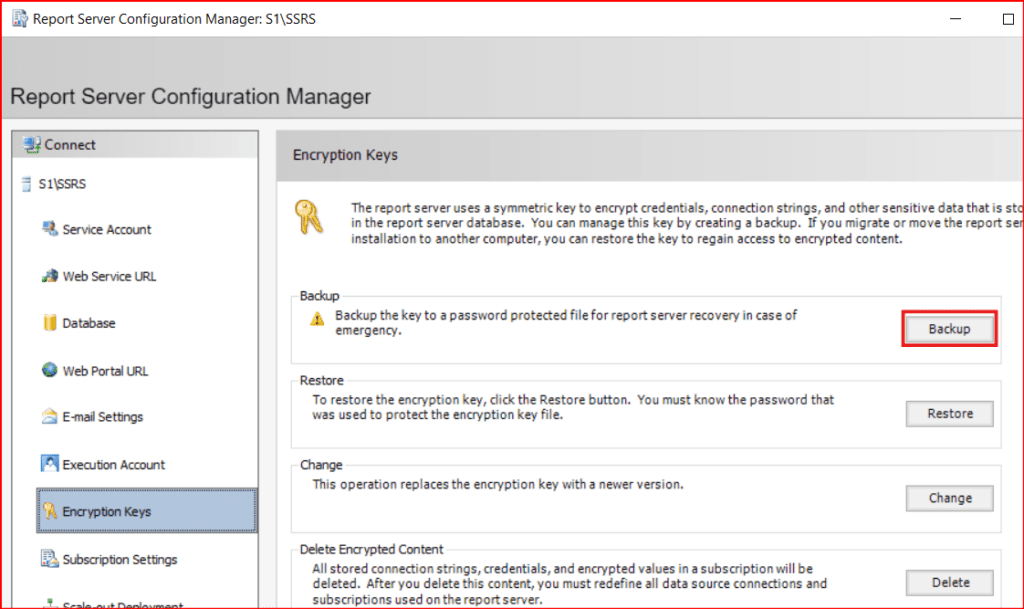The width and height of the screenshot is (1024, 609).
Task: Click the large golden keys icon in header
Action: (x=309, y=217)
